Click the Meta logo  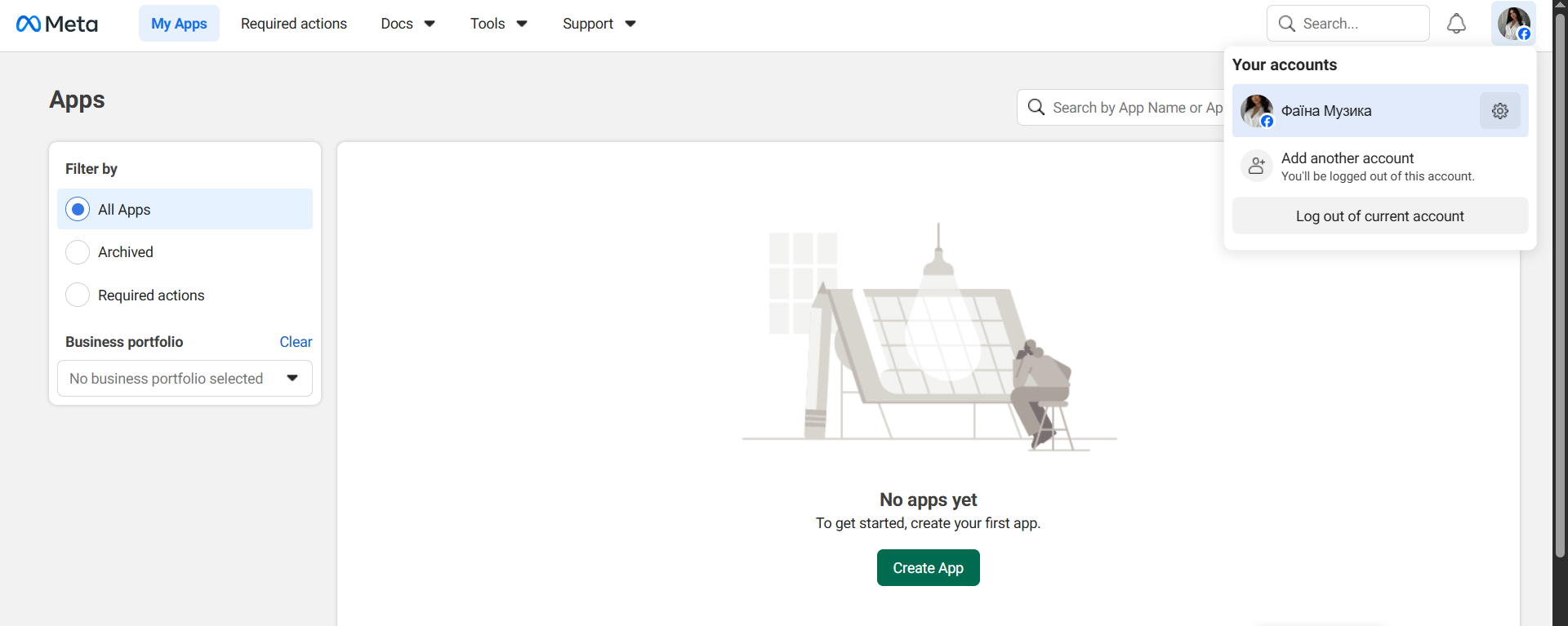57,24
